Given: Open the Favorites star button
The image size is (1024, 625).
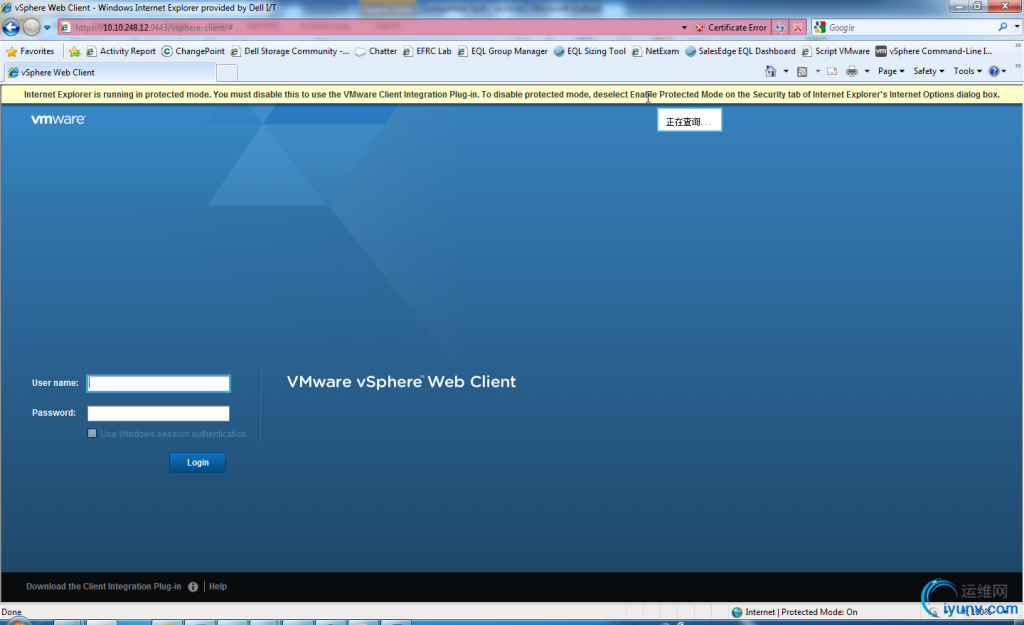Looking at the screenshot, I should point(30,51).
